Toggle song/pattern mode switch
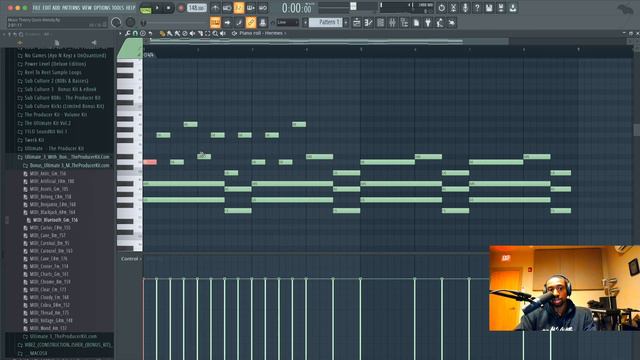This screenshot has width=640, height=360. [145, 8]
